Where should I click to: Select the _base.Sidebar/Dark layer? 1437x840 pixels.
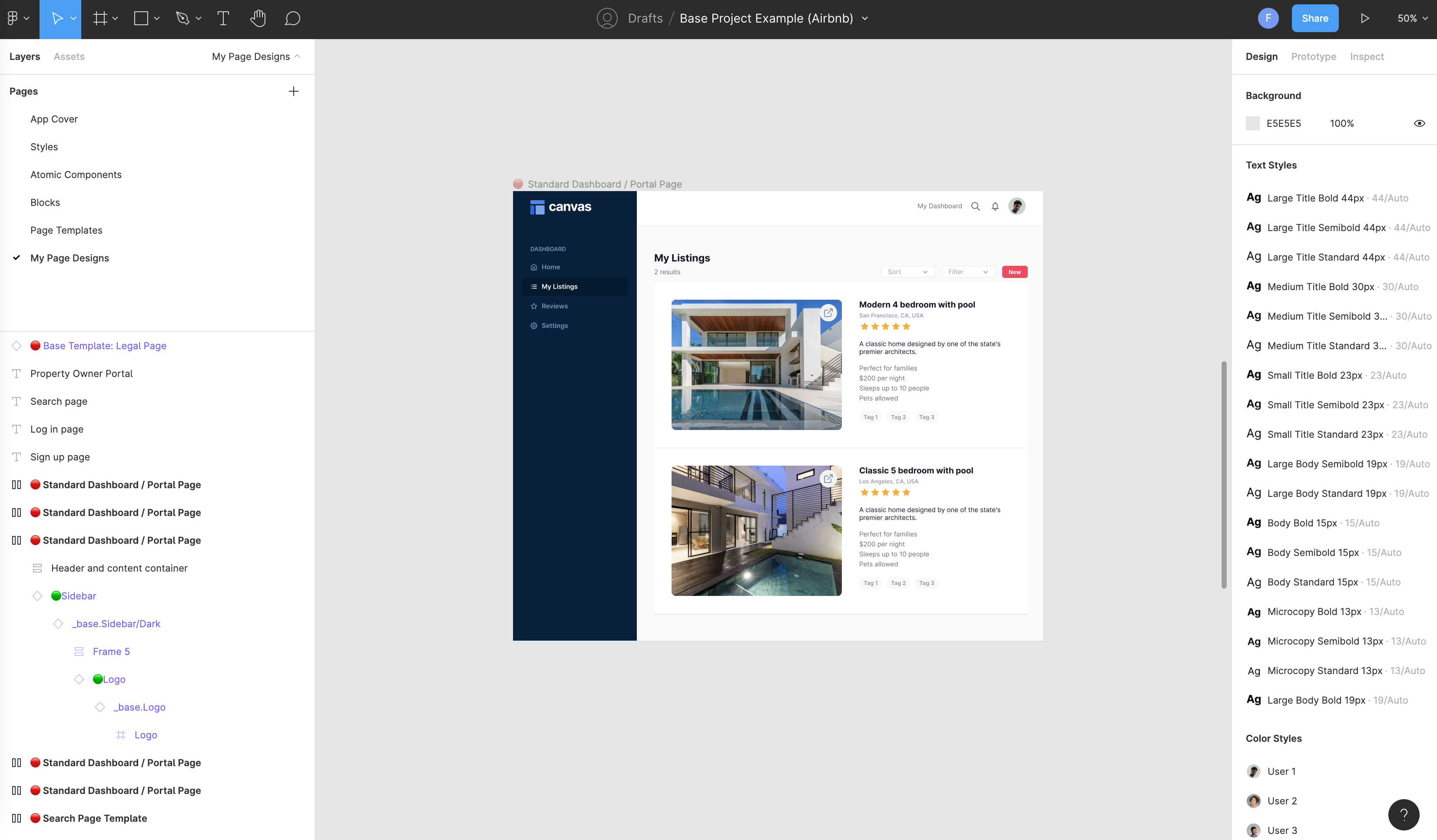pyautogui.click(x=116, y=623)
